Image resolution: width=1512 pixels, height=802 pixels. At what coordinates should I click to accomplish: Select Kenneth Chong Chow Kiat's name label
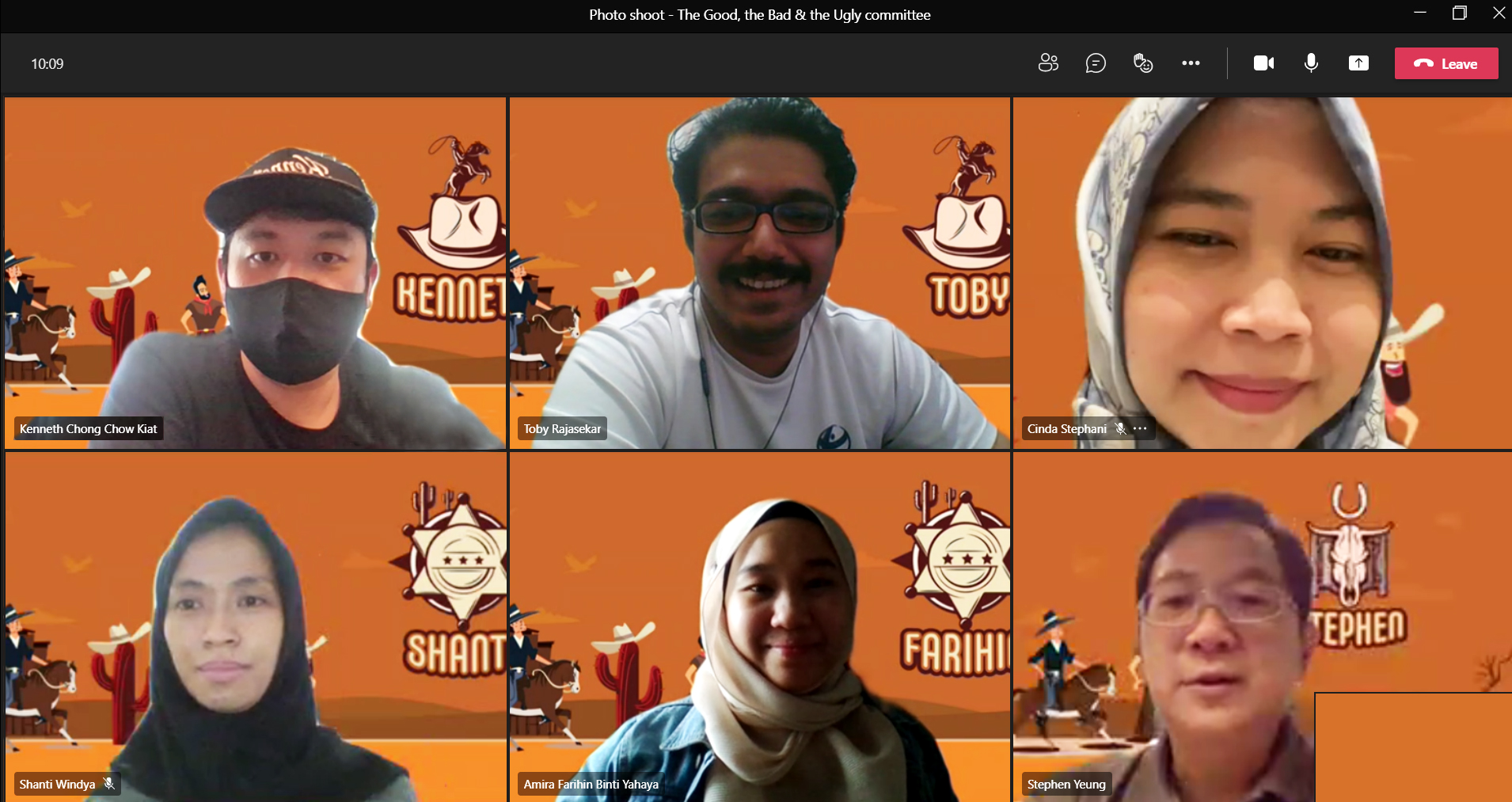point(89,428)
